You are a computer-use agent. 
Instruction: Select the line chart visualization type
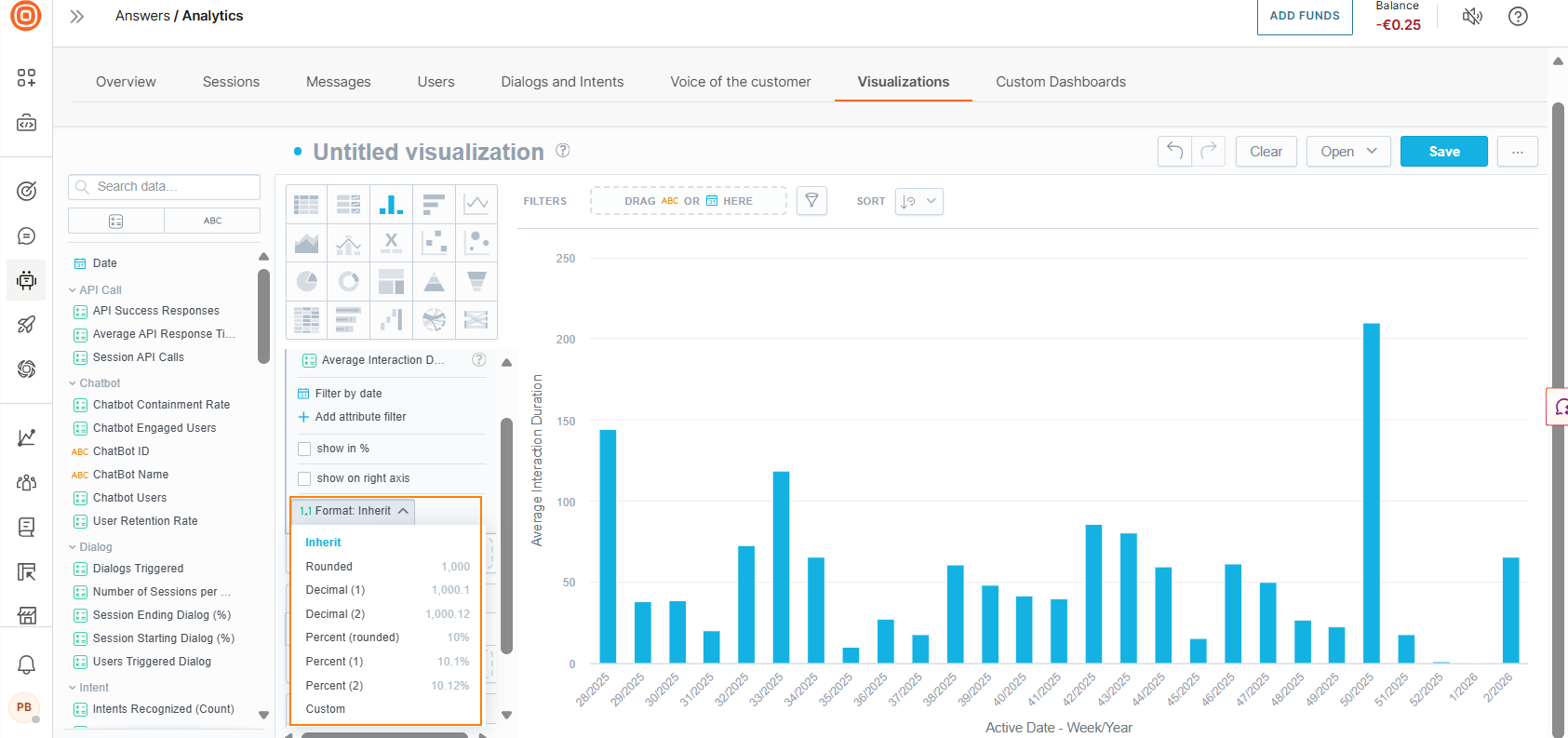click(476, 204)
